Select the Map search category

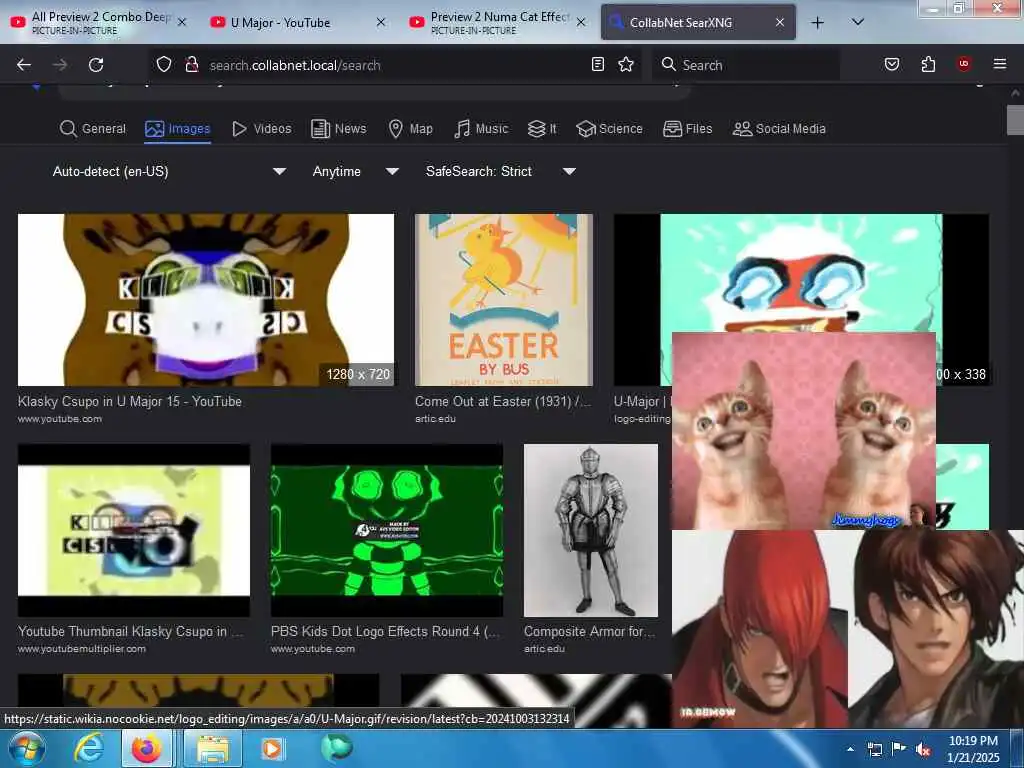click(x=410, y=129)
